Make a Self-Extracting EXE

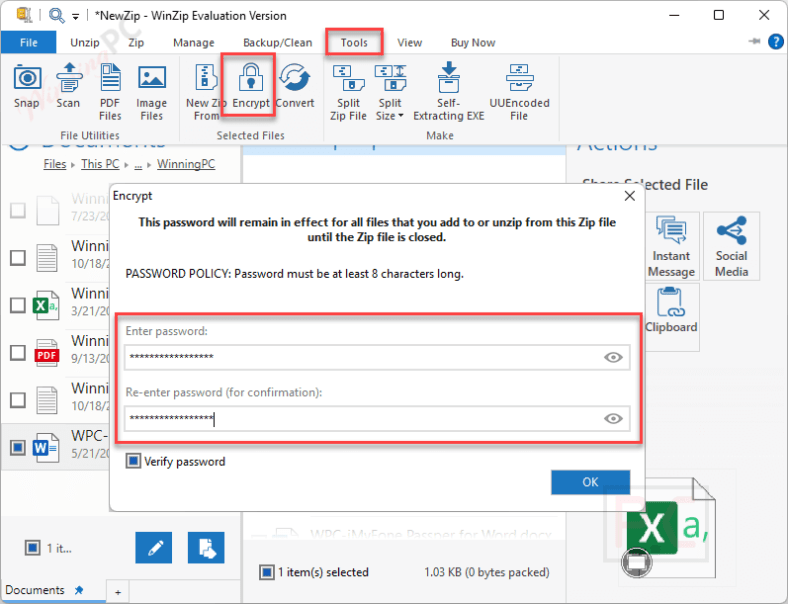(449, 92)
